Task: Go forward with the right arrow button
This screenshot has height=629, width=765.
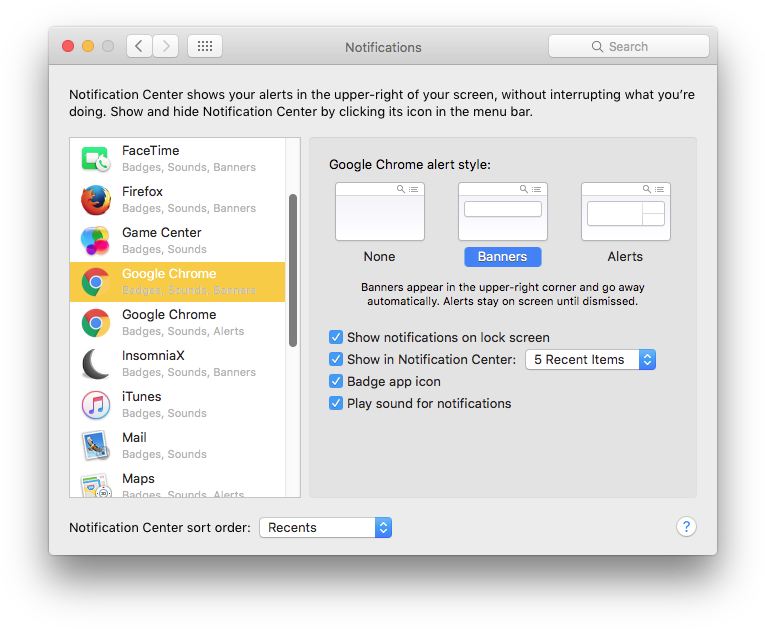Action: coord(166,46)
